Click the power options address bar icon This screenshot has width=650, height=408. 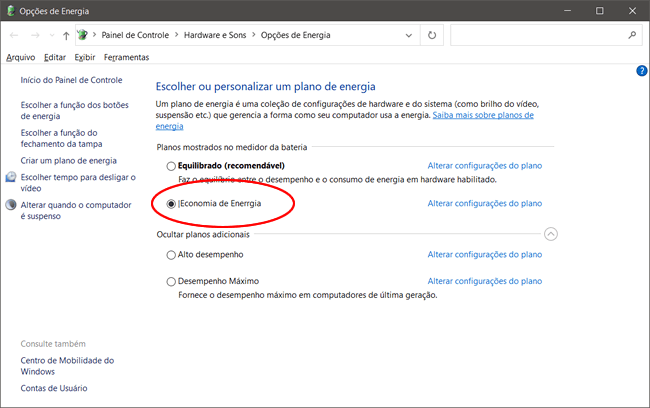[x=85, y=34]
